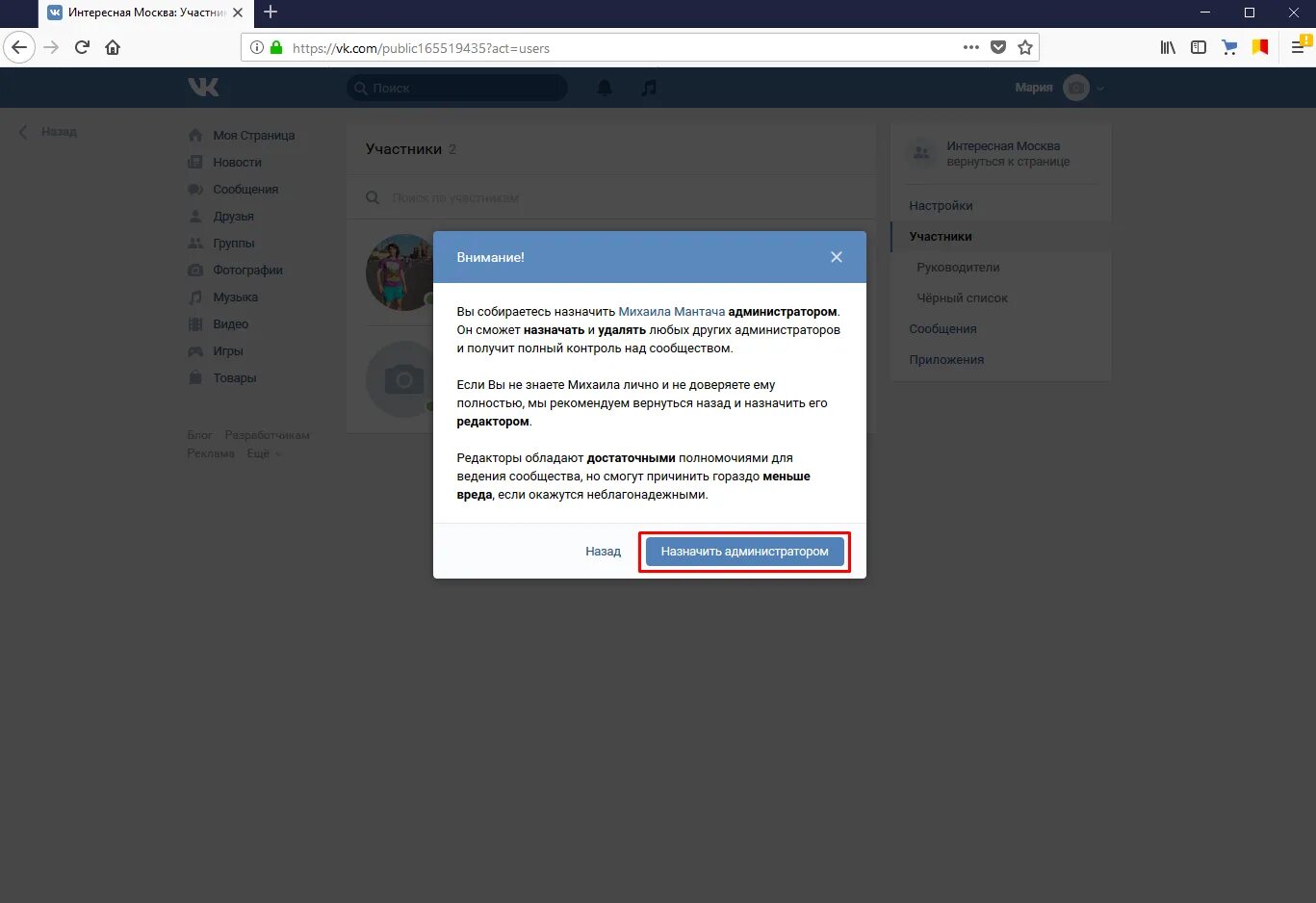Open the VK music player icon
The width and height of the screenshot is (1316, 903).
(x=649, y=88)
